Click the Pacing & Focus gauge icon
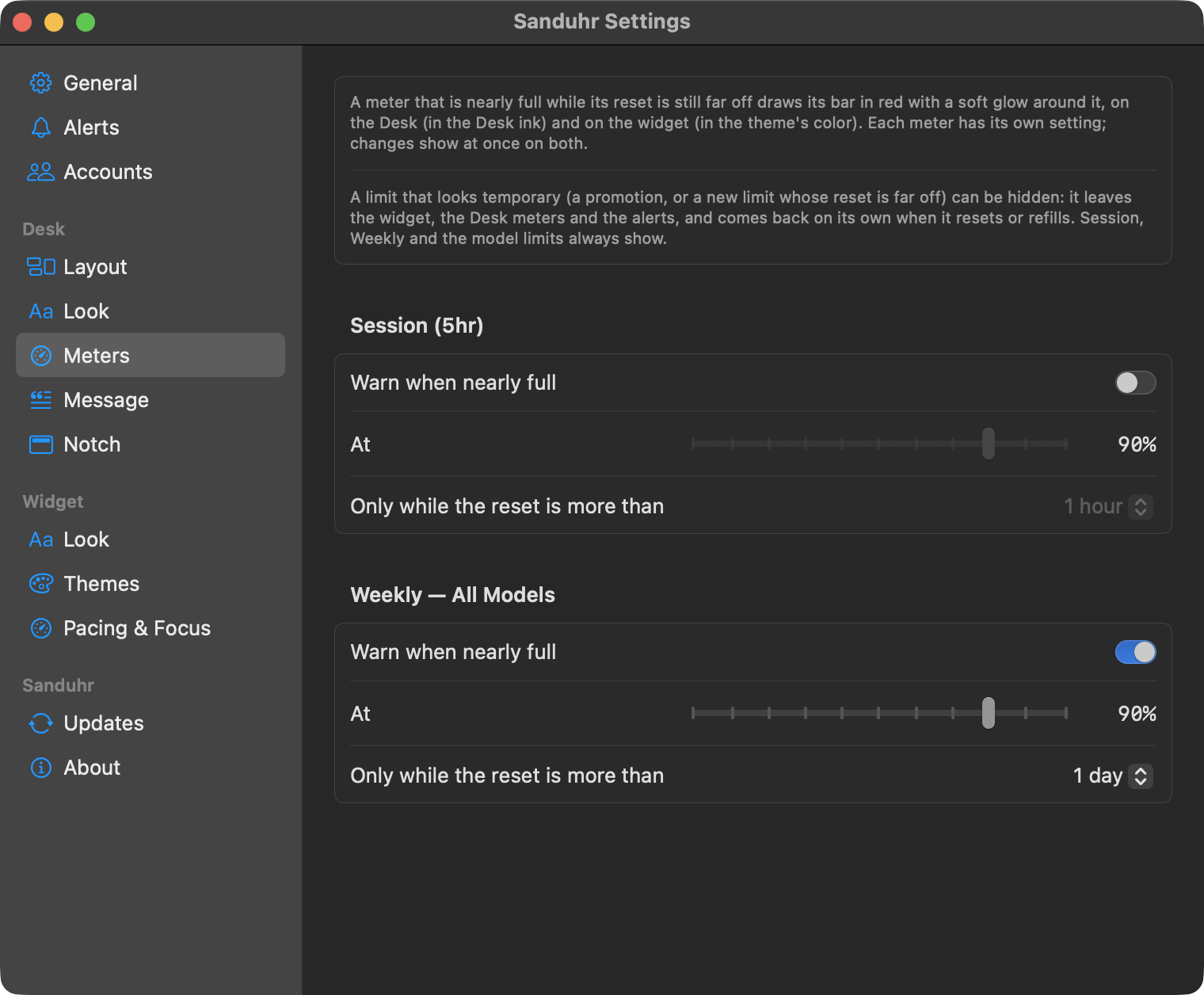 click(40, 628)
